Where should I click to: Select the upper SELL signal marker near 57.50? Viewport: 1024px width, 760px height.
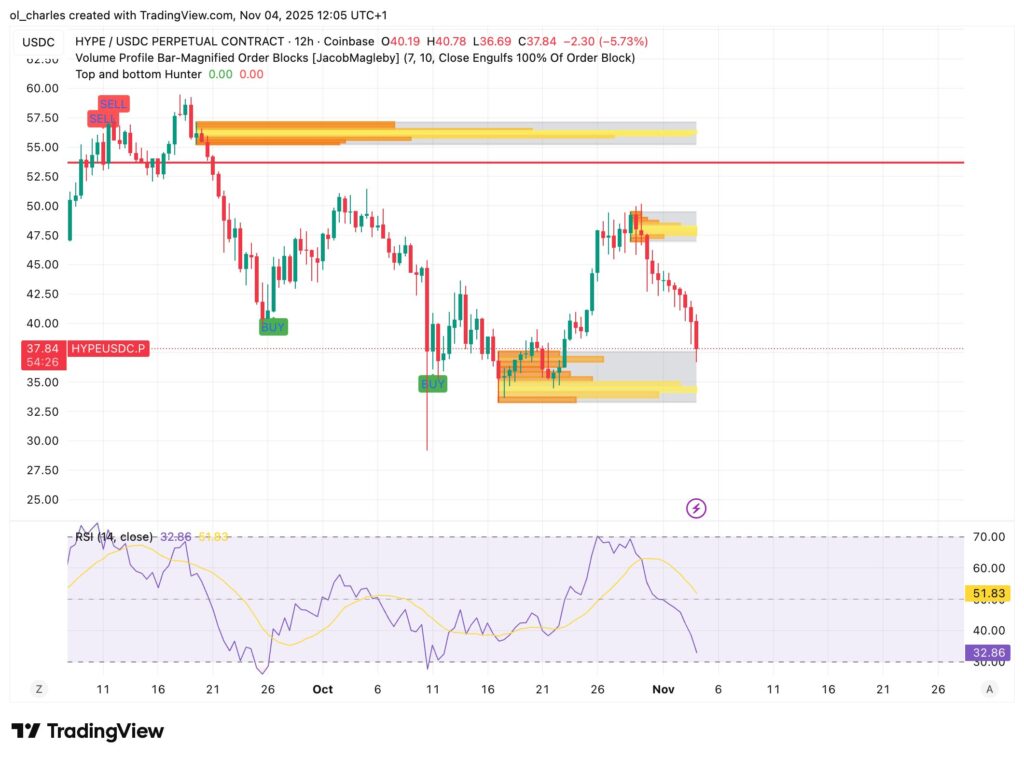point(114,103)
